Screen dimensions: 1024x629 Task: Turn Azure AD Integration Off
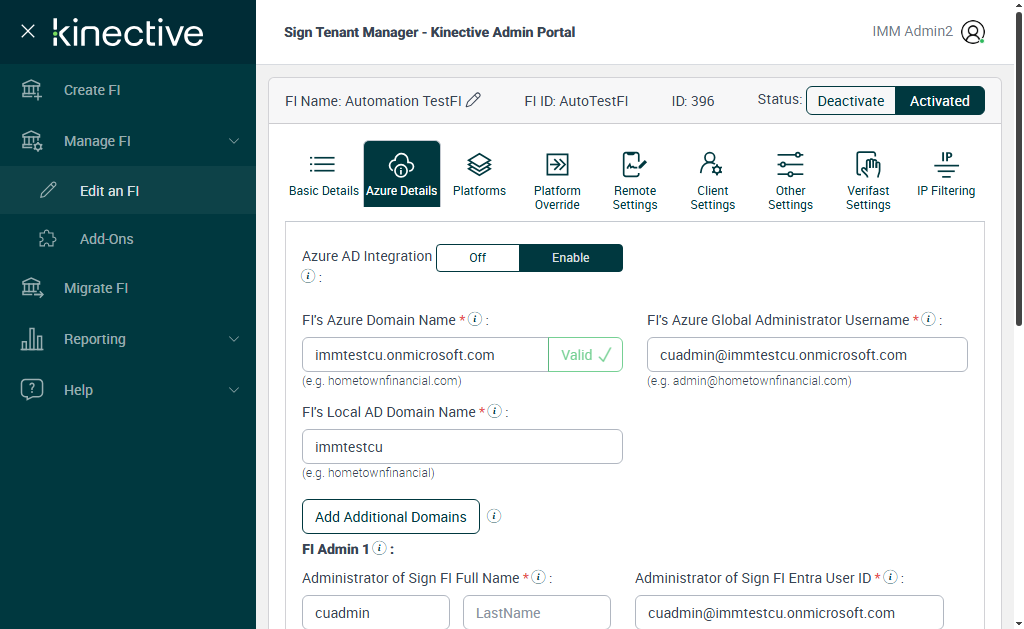[477, 257]
